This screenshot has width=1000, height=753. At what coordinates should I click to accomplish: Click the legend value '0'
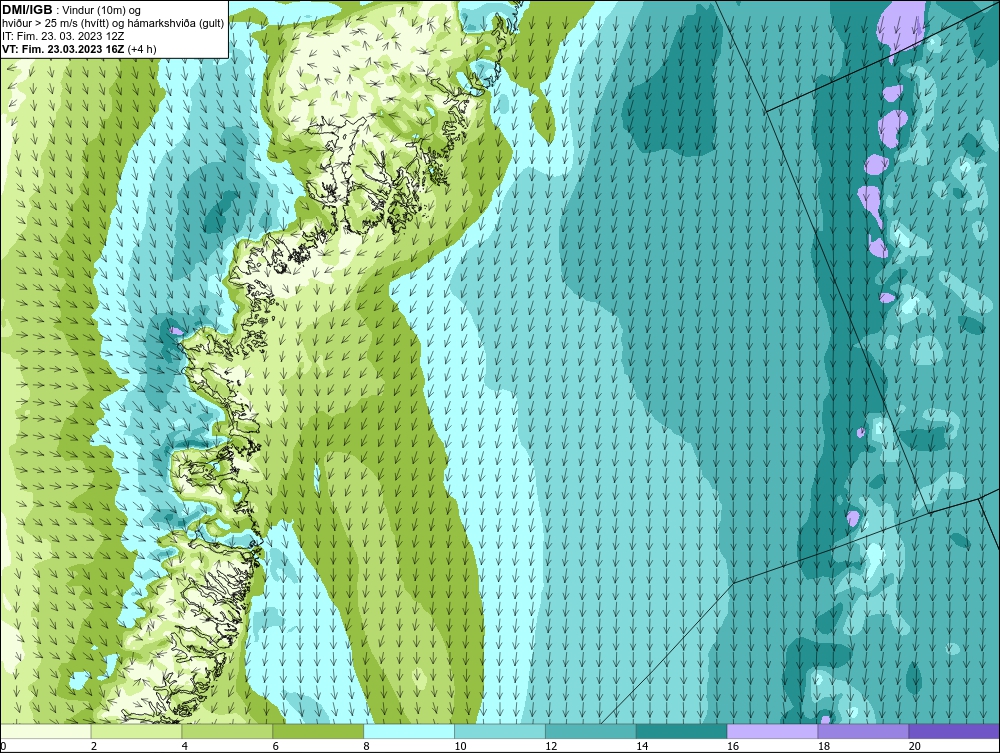point(3,746)
